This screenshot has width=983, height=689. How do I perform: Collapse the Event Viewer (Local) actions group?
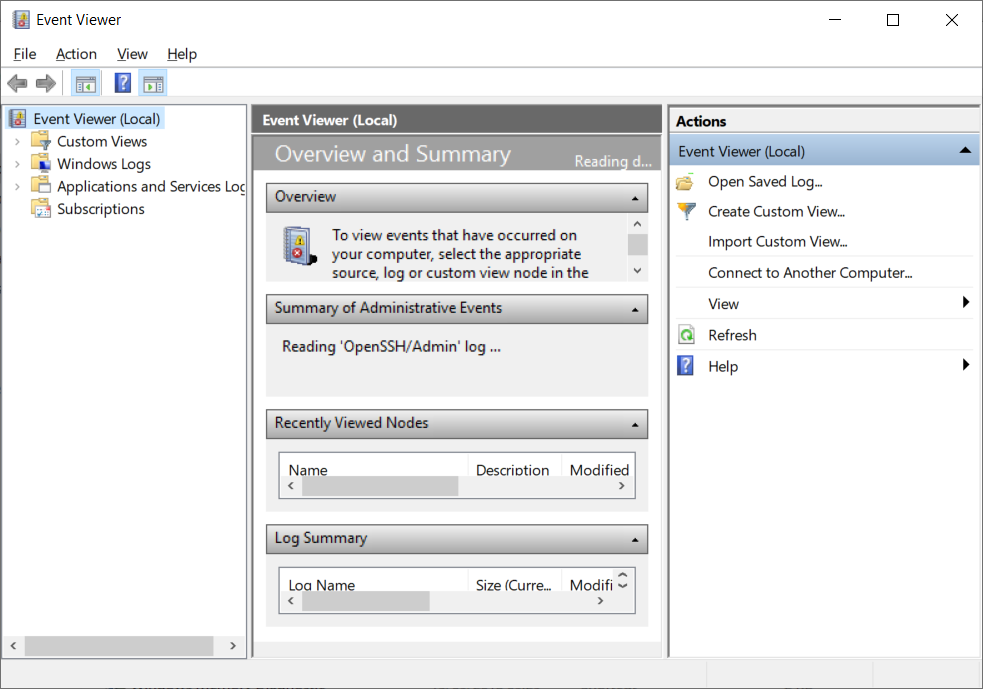click(x=965, y=150)
